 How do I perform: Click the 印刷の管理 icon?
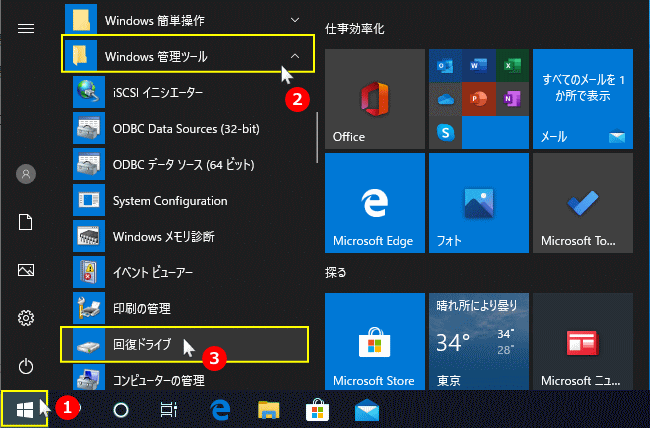89,308
